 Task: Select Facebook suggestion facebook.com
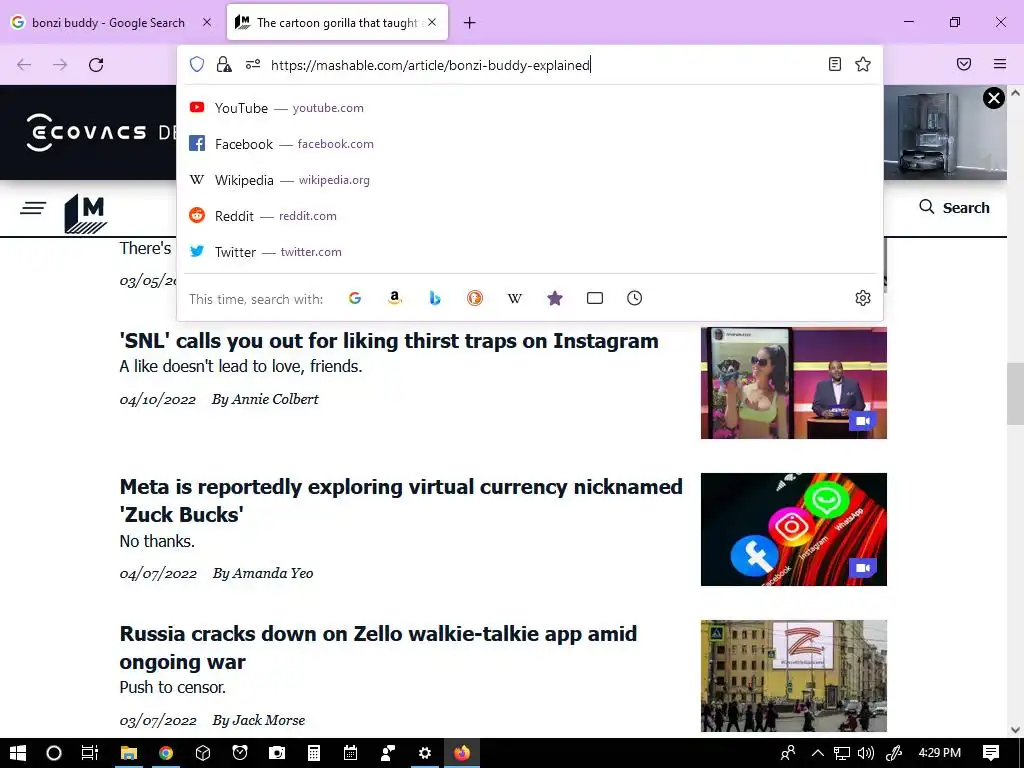(x=530, y=144)
